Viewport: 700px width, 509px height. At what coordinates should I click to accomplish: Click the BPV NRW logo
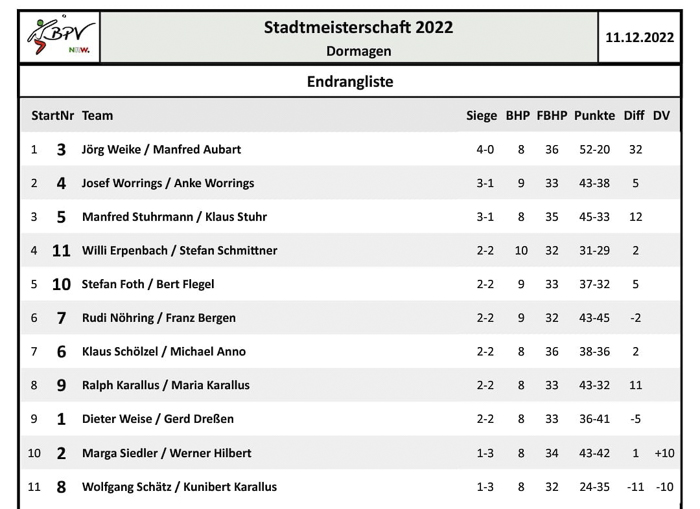pos(60,37)
